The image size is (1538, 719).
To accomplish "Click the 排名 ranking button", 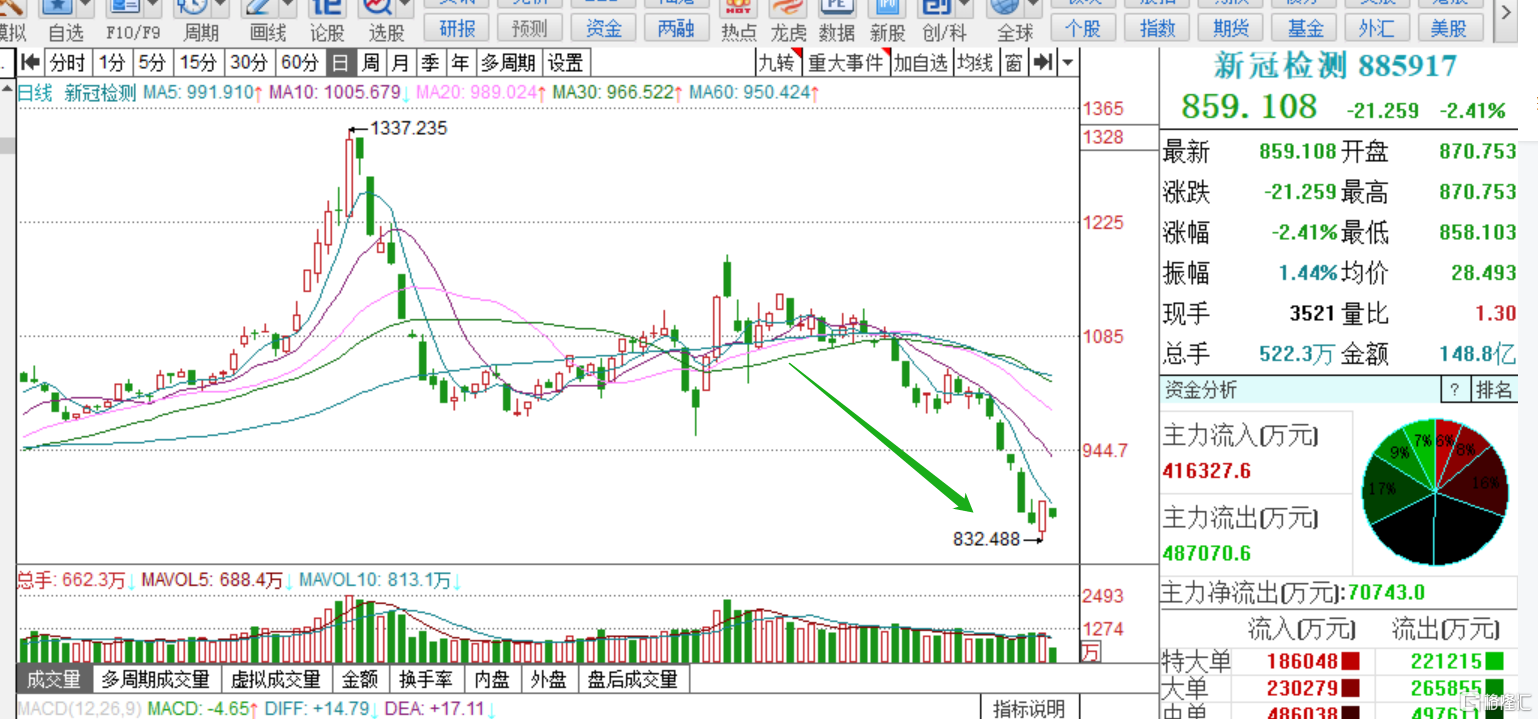I will click(1494, 390).
